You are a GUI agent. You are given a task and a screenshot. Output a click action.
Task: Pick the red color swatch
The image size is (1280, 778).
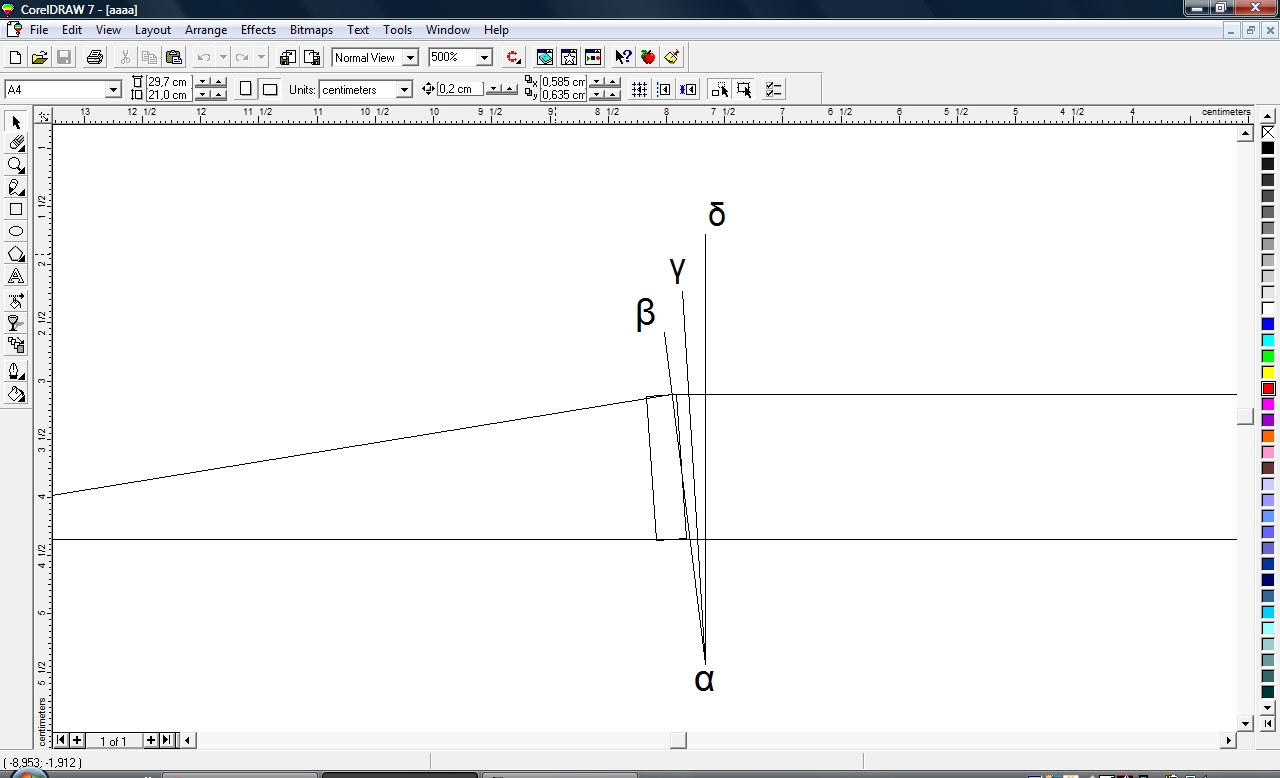coord(1268,388)
